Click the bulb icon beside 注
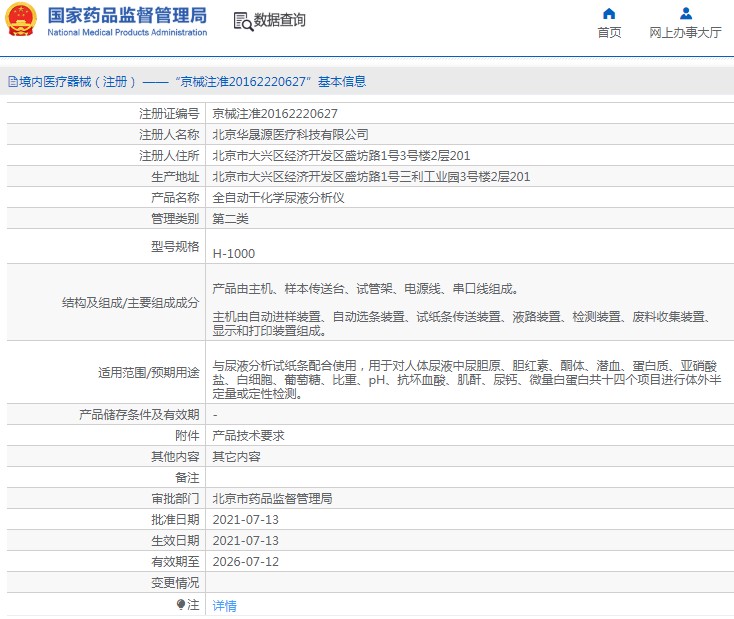This screenshot has height=619, width=734. (x=181, y=605)
